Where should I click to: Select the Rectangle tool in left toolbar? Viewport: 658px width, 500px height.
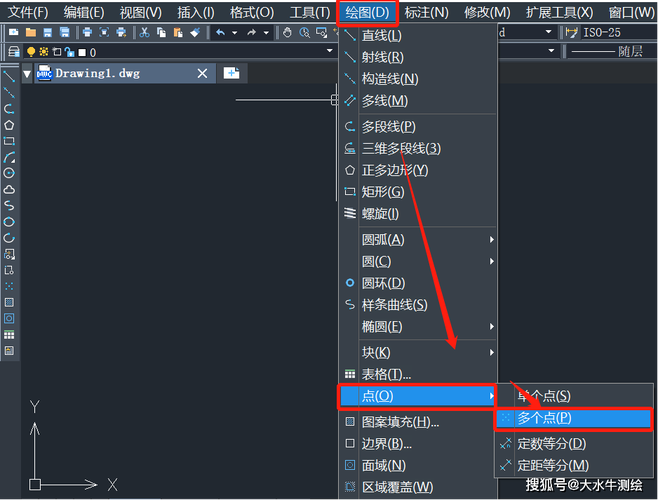[9, 141]
